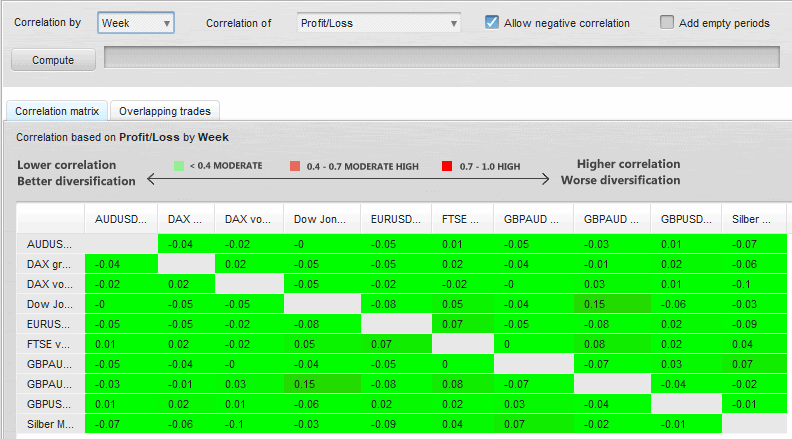Image resolution: width=792 pixels, height=439 pixels.
Task: Click the light green MODERATE legend swatch
Action: coord(179,166)
